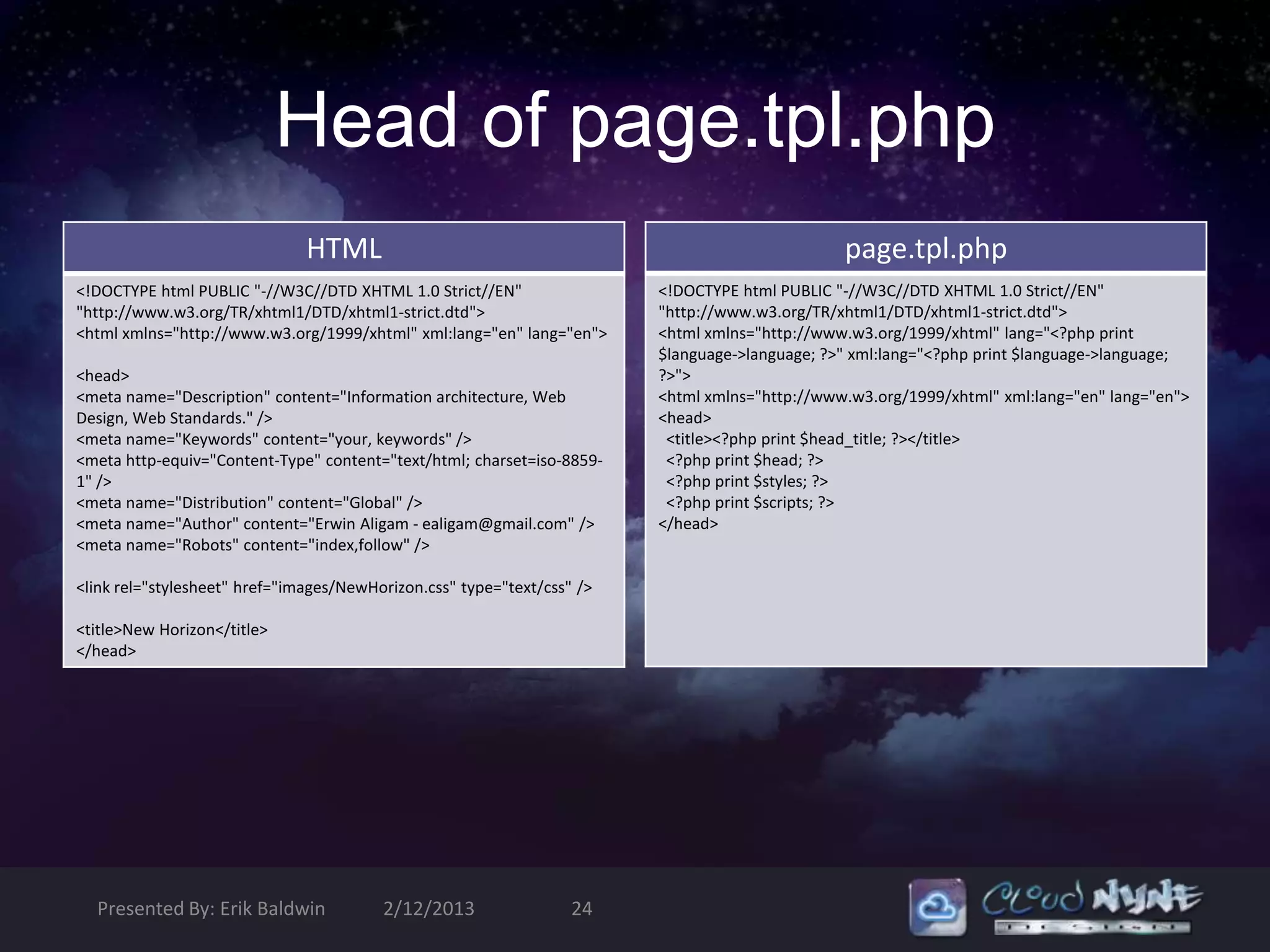Image resolution: width=1270 pixels, height=952 pixels.
Task: Click the xhtml1-strict.dtd URL in HTML box
Action: (280, 312)
